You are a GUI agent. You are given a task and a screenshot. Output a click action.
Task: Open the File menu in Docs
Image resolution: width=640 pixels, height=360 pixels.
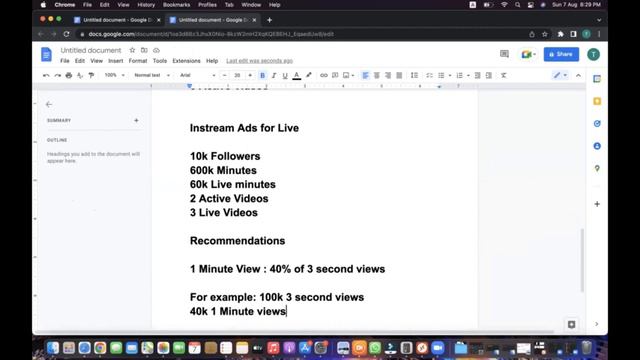pos(64,61)
